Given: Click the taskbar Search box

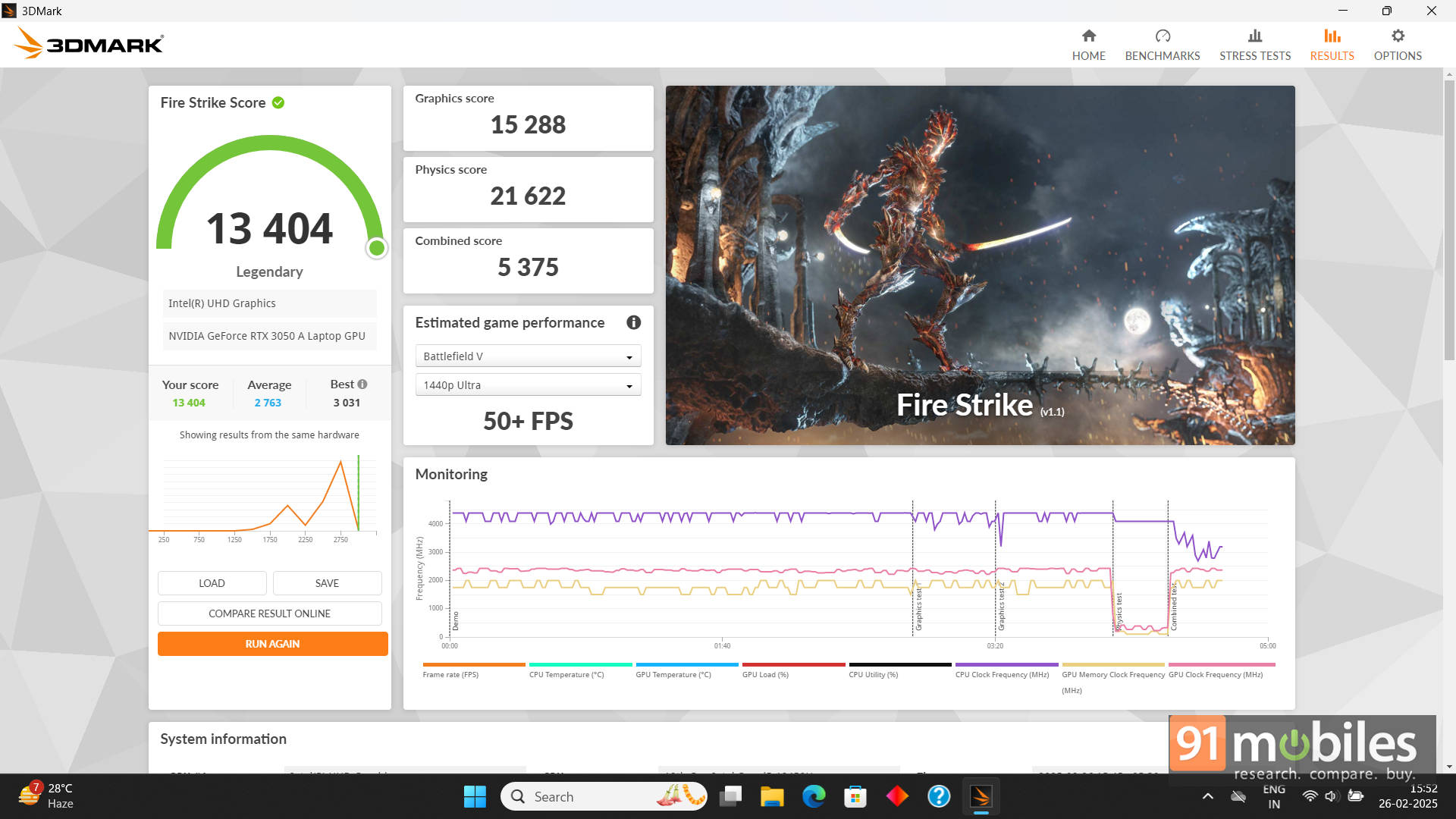Looking at the screenshot, I should (x=604, y=796).
